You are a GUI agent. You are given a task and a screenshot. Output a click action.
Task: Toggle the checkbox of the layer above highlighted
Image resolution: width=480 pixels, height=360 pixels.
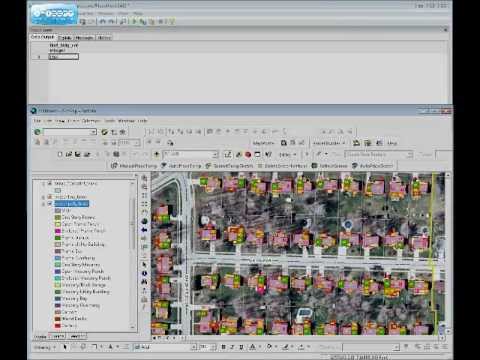(x=50, y=197)
